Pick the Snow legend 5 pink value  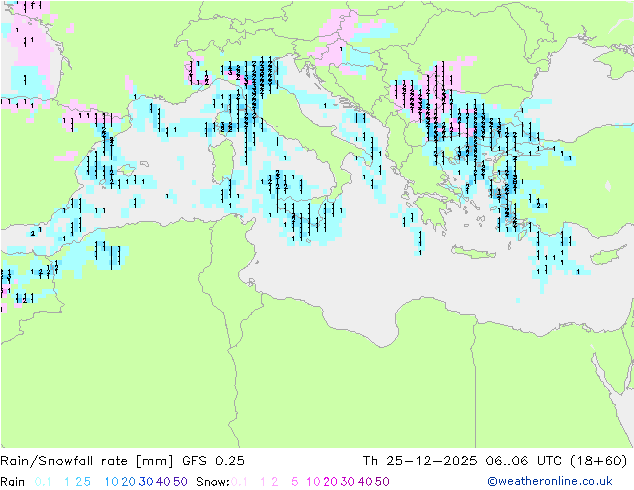(295, 482)
